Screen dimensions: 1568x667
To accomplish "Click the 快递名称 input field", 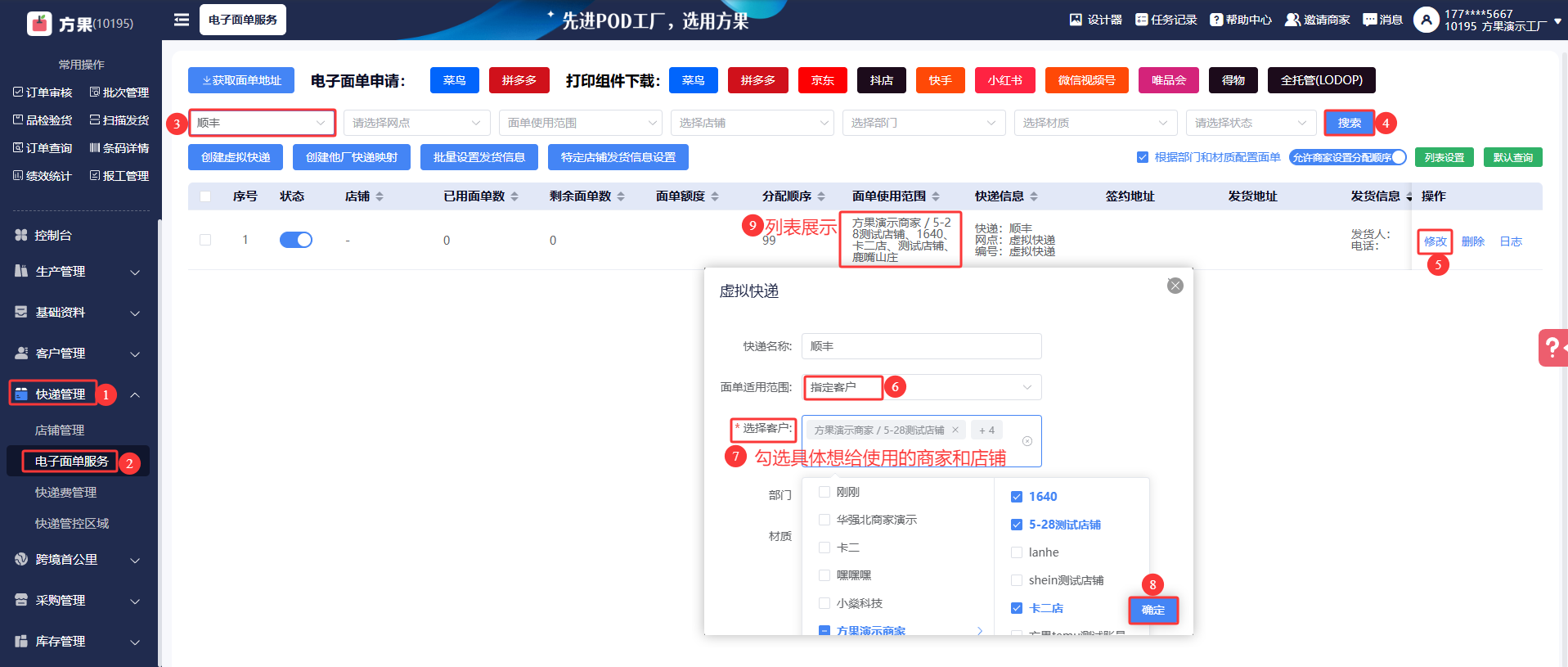I will pyautogui.click(x=922, y=346).
